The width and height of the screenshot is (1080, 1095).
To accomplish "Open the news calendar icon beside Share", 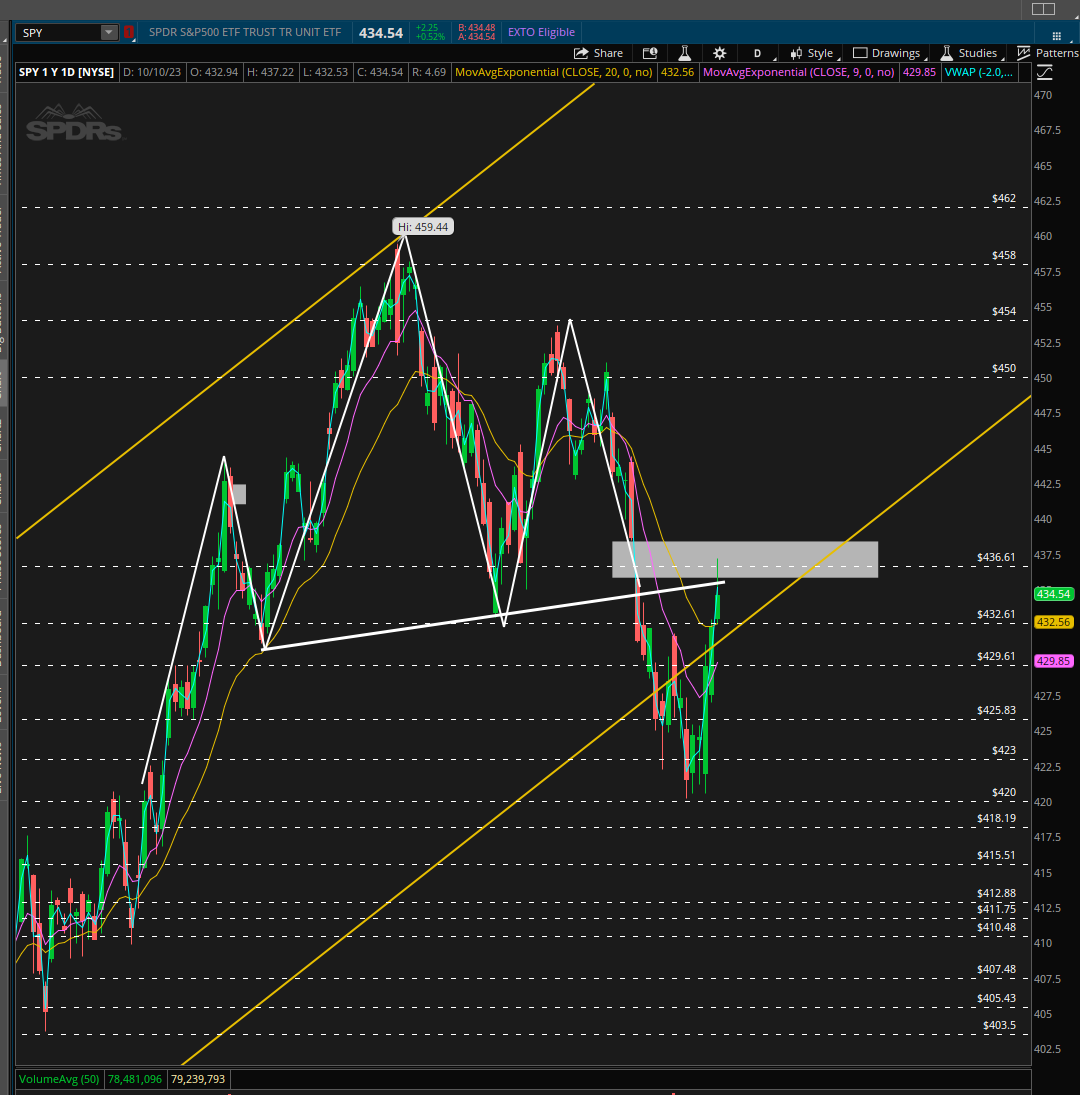I will 650,53.
